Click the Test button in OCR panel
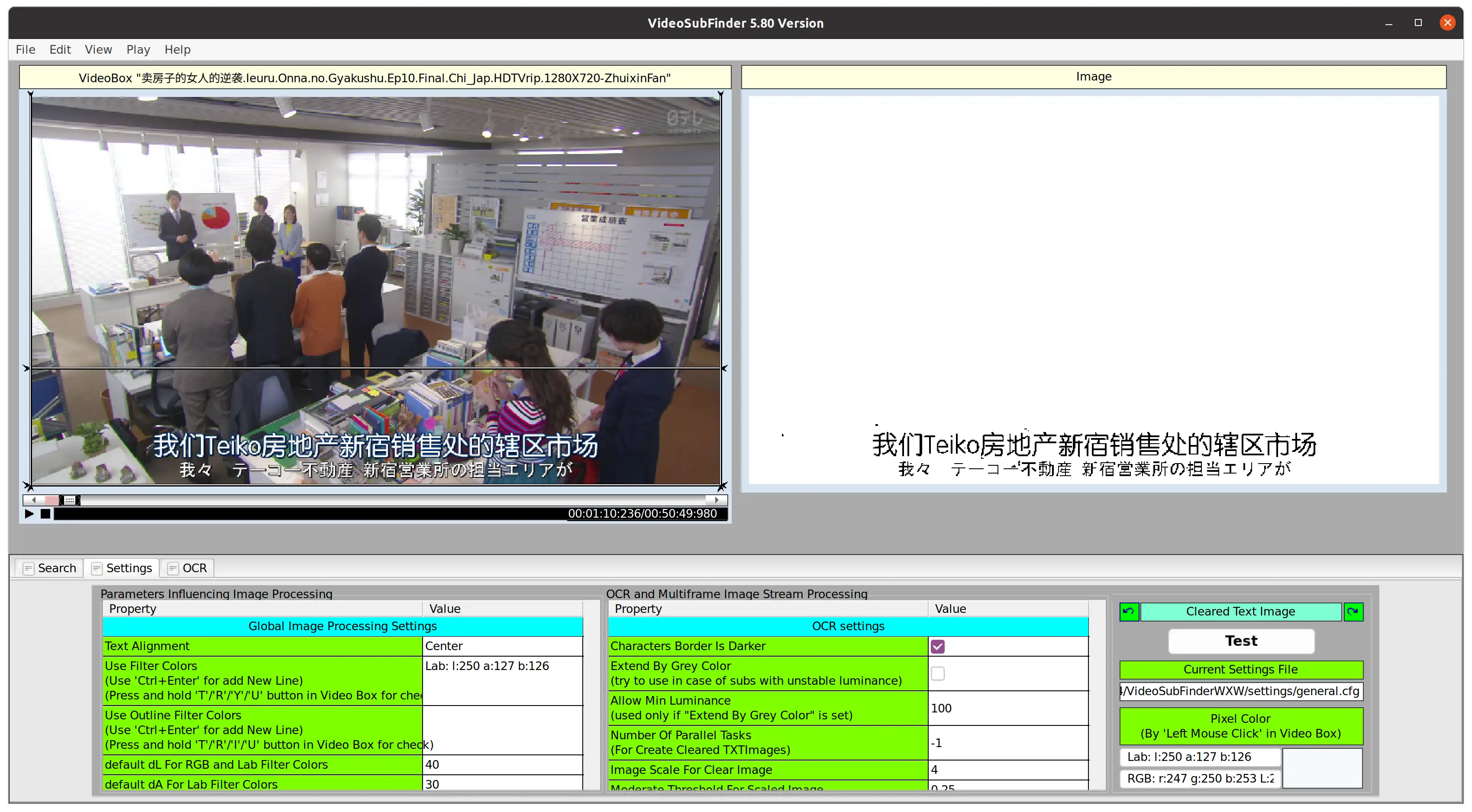Viewport: 1472px width, 812px height. [x=1240, y=640]
